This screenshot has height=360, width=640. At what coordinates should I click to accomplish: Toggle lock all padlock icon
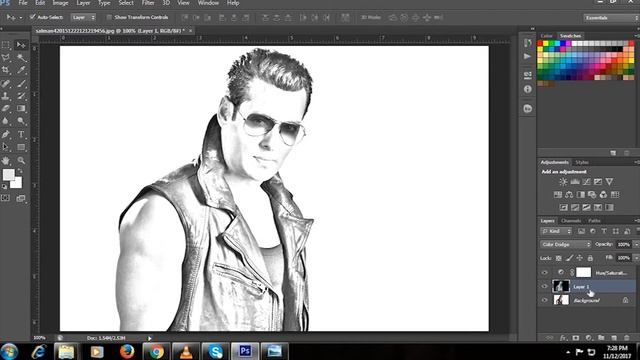(x=590, y=258)
